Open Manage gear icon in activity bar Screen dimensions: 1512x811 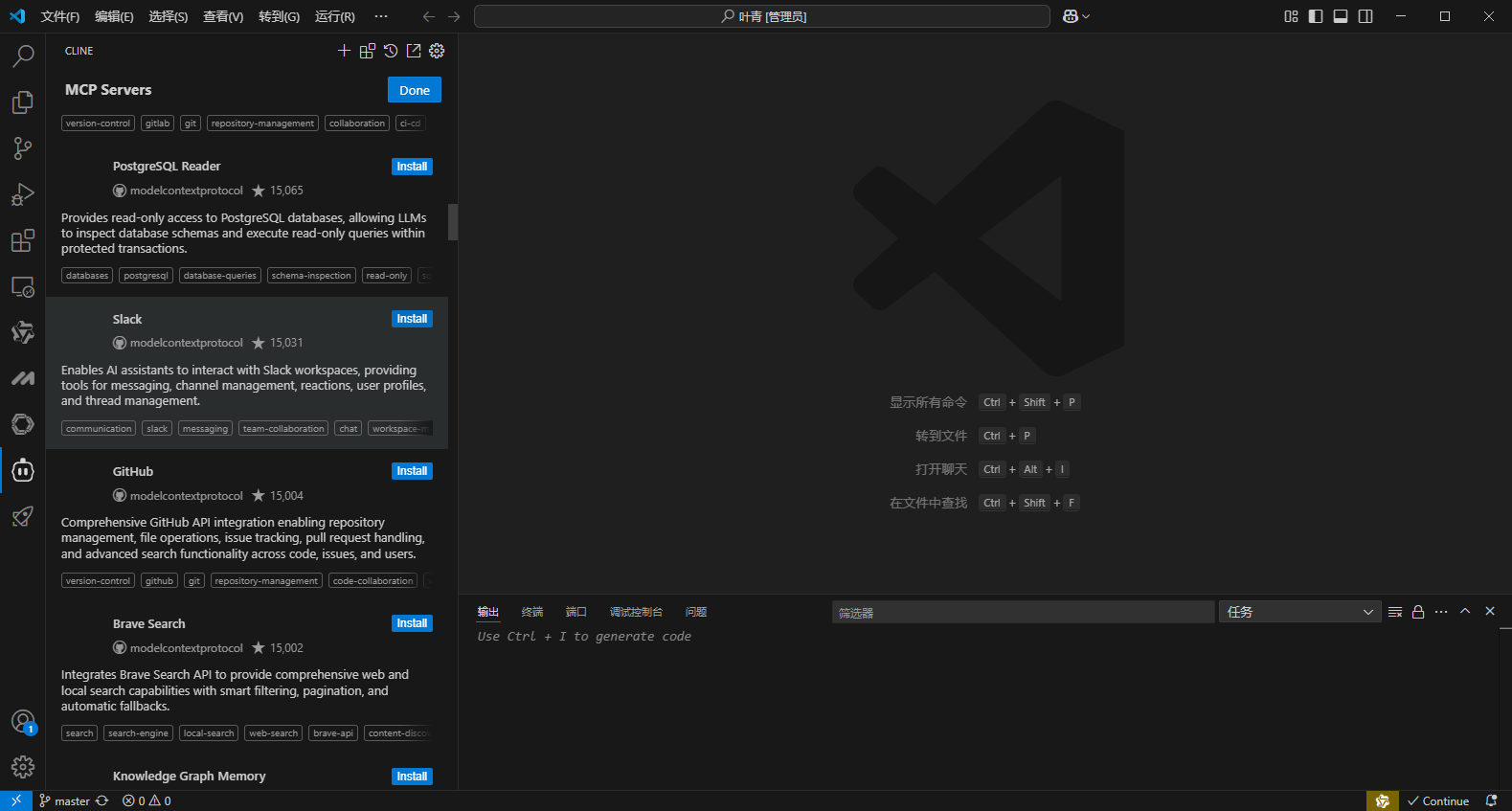click(23, 767)
